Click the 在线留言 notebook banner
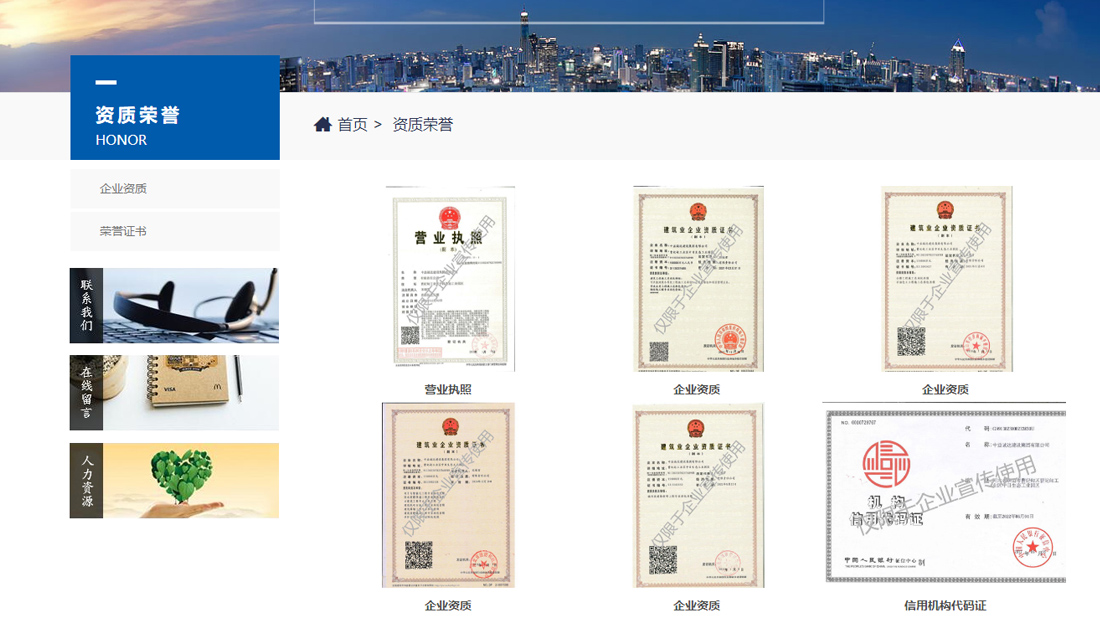The height and width of the screenshot is (618, 1100). [174, 392]
